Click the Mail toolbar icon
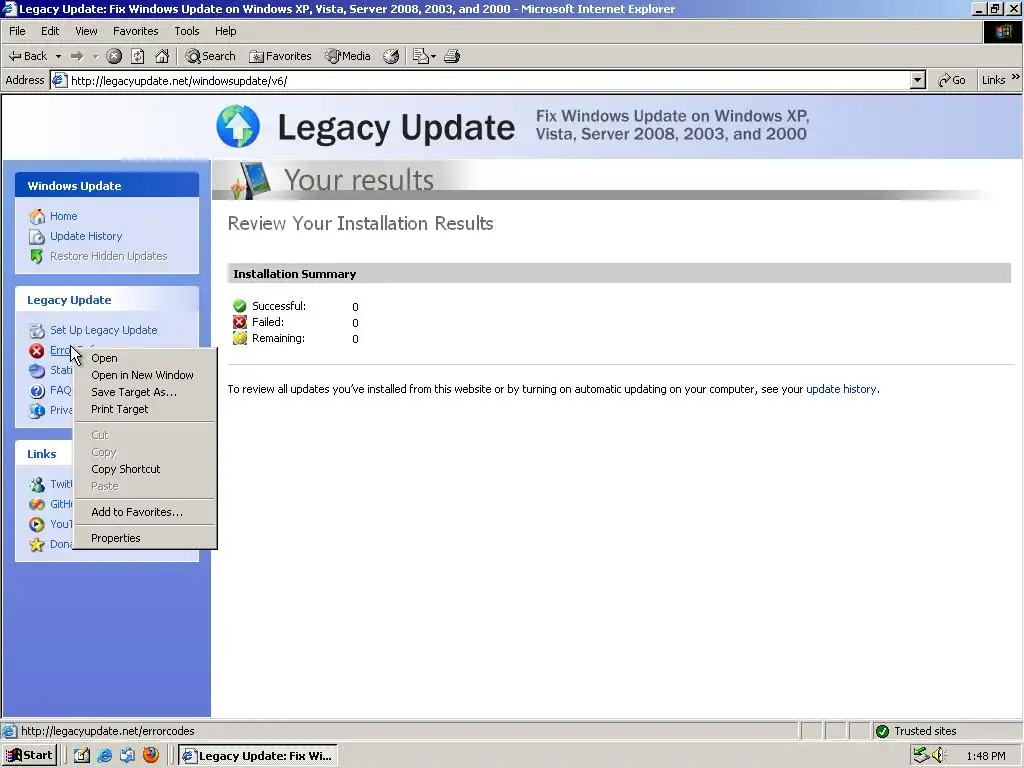The width and height of the screenshot is (1024, 768). coord(424,56)
